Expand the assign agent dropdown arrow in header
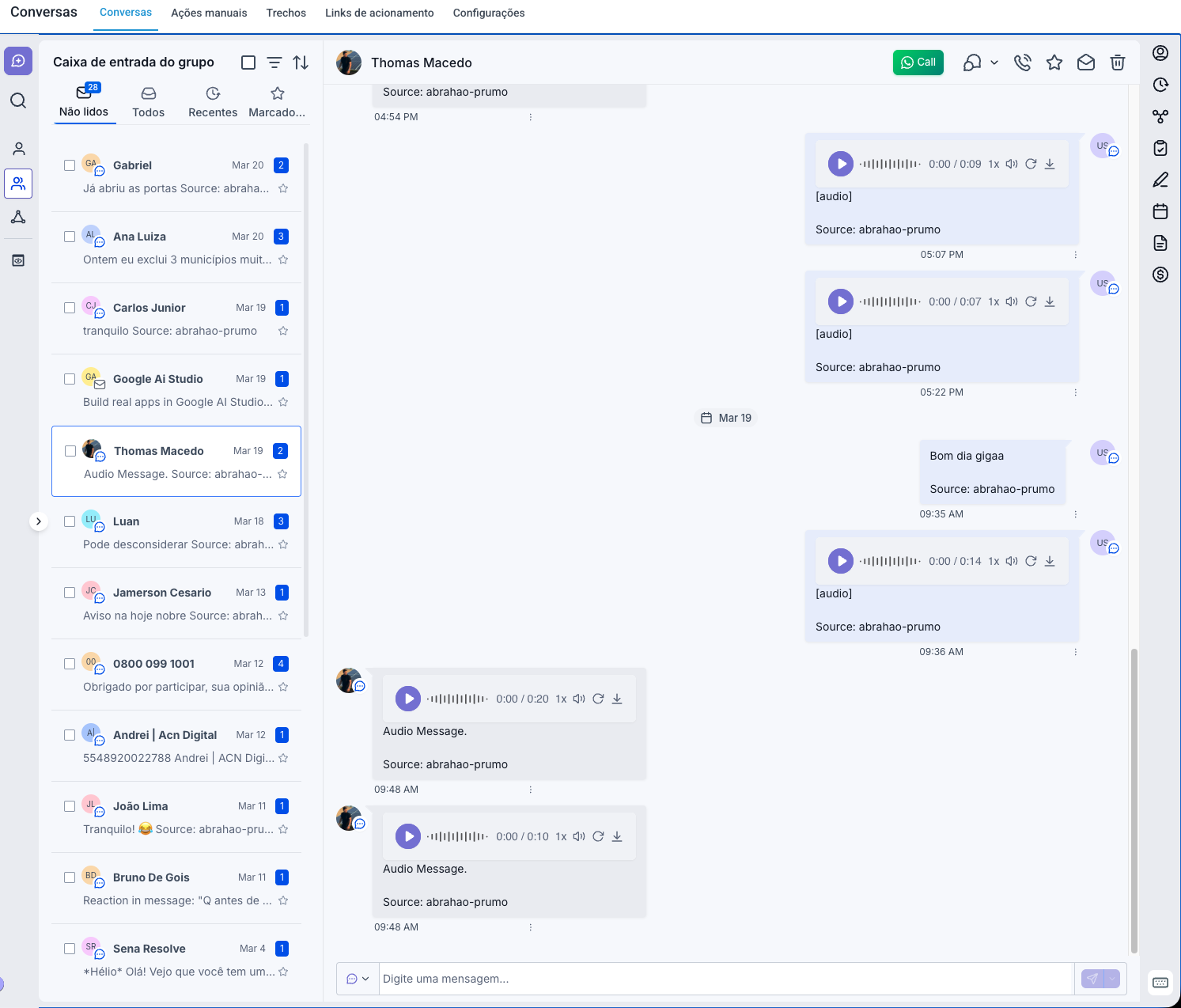1181x1008 pixels. 994,63
